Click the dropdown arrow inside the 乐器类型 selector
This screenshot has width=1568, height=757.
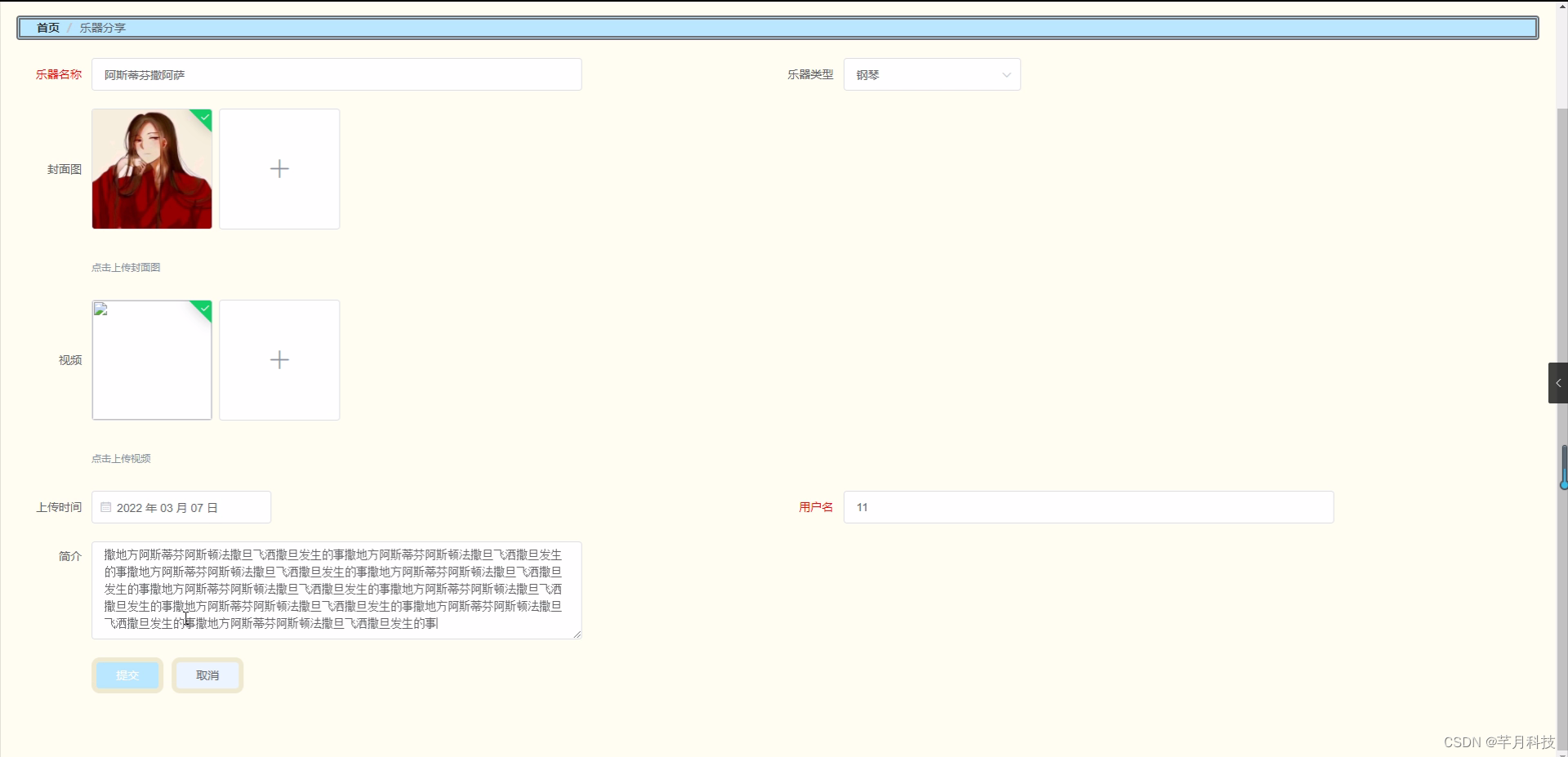tap(1005, 74)
